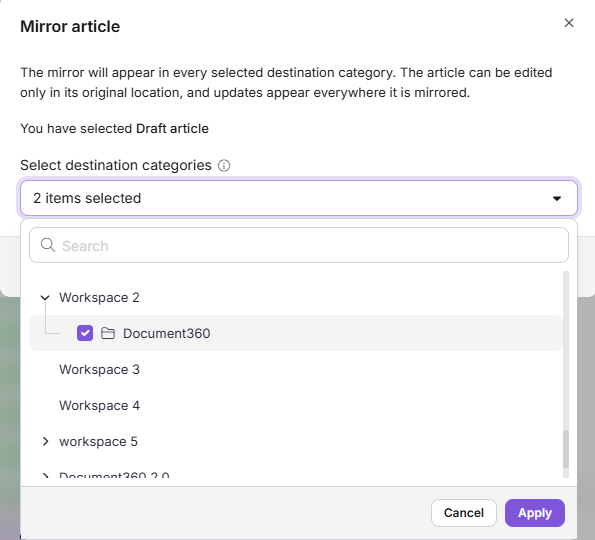Select Workspace 4 in the tree
This screenshot has height=540, width=595.
[99, 406]
